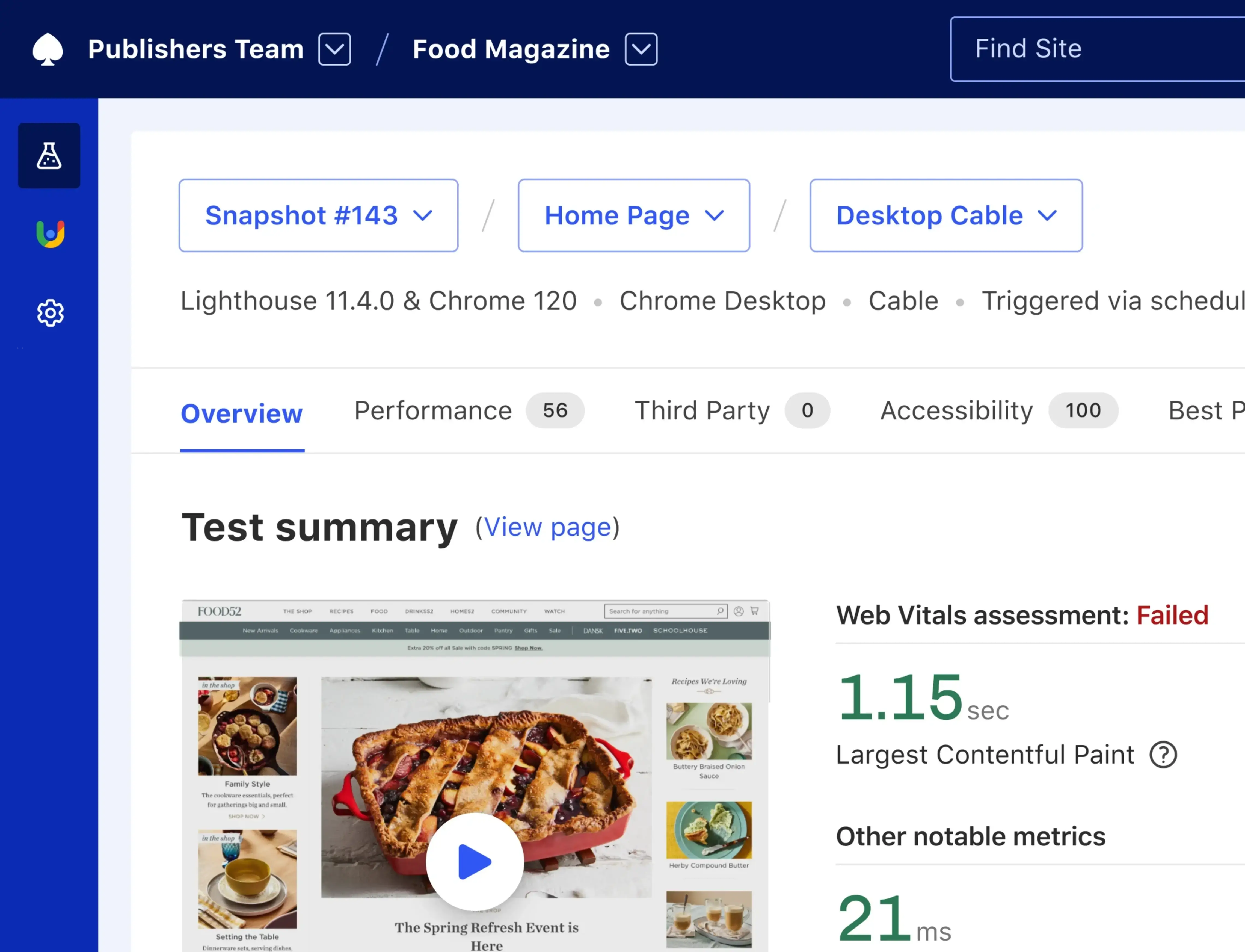Open the Desktop Cable profile dropdown
The image size is (1245, 952).
pyautogui.click(x=945, y=215)
